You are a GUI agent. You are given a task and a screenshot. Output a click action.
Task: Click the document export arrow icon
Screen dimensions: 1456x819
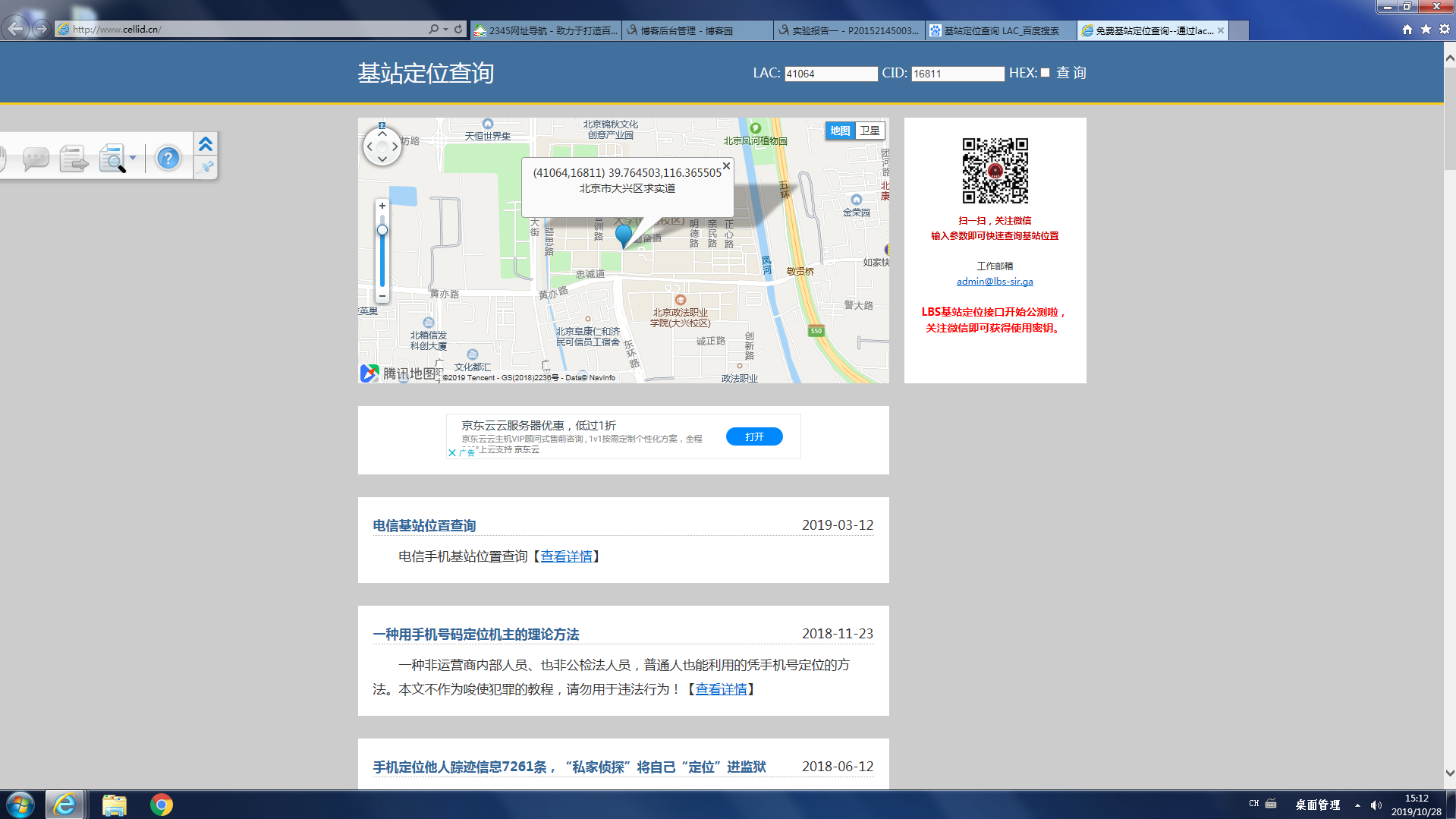pyautogui.click(x=74, y=159)
